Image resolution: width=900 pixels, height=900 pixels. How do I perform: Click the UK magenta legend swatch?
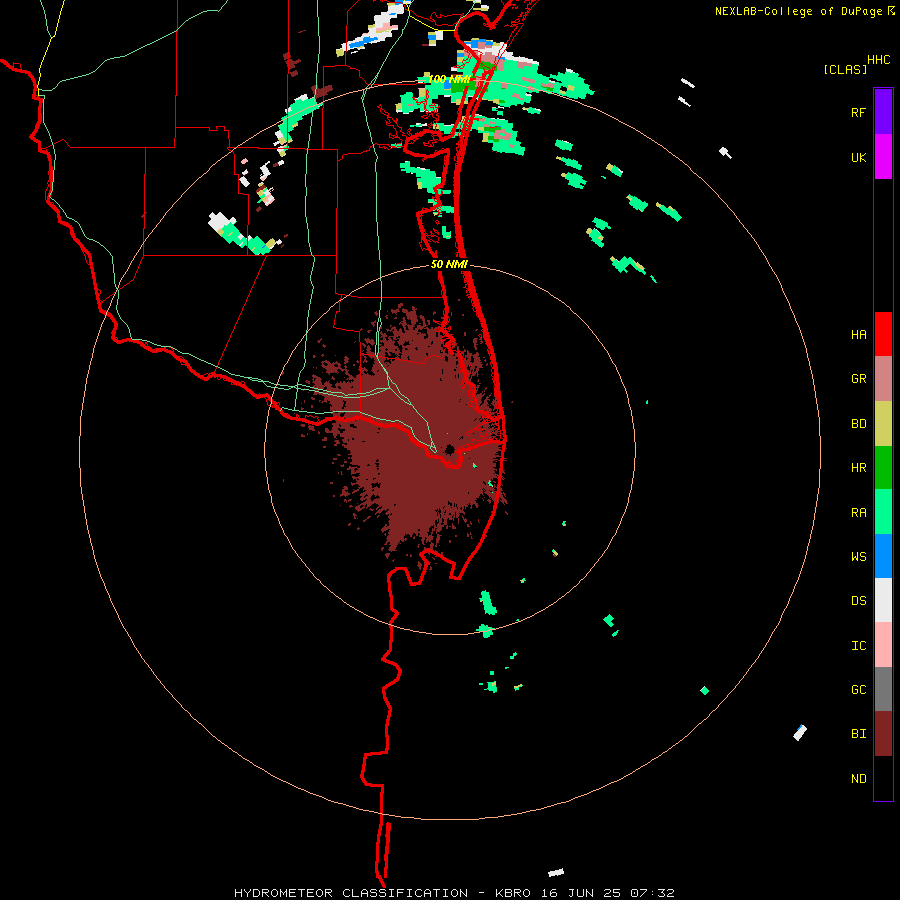point(883,157)
